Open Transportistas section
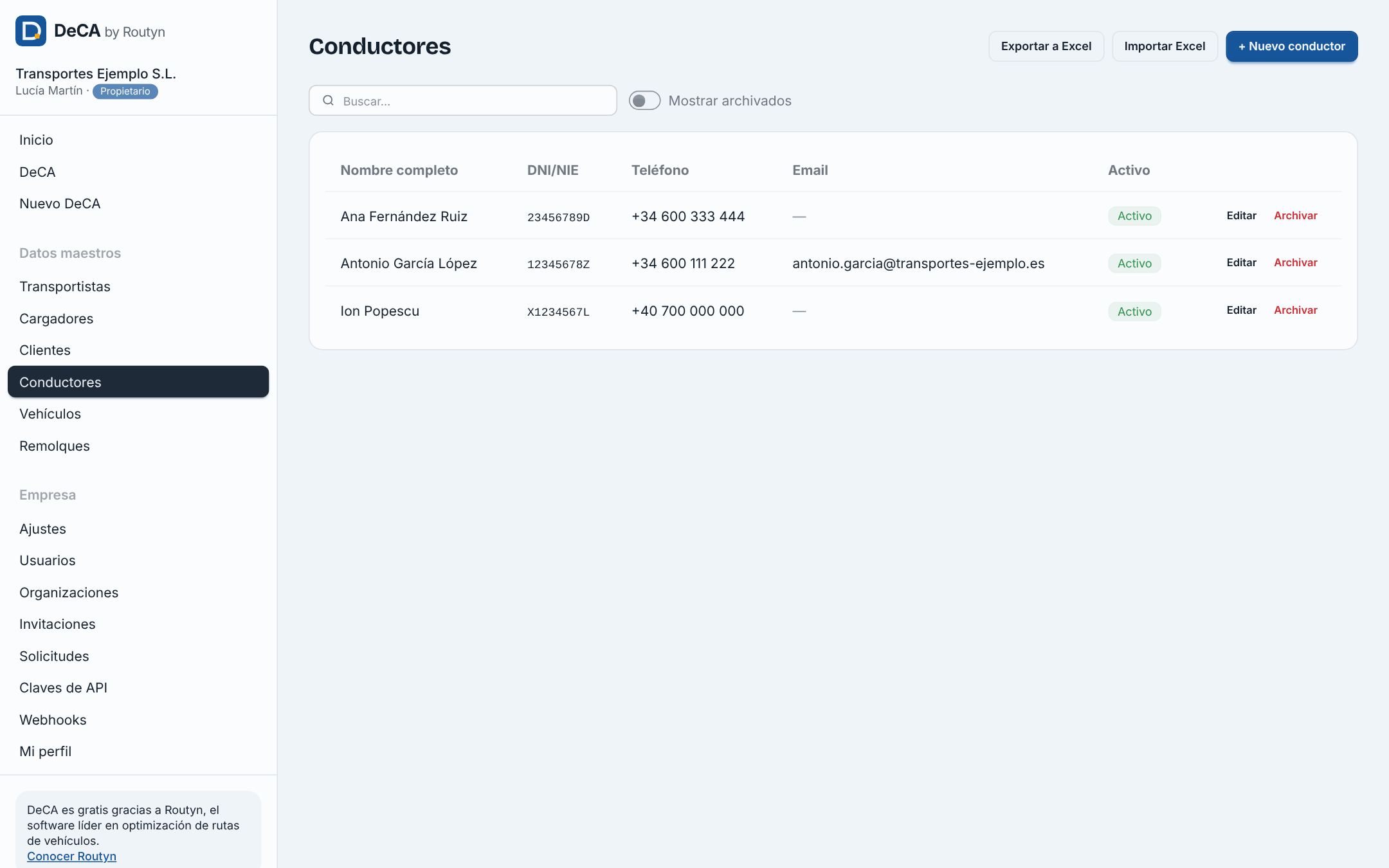1389x868 pixels. (138, 287)
